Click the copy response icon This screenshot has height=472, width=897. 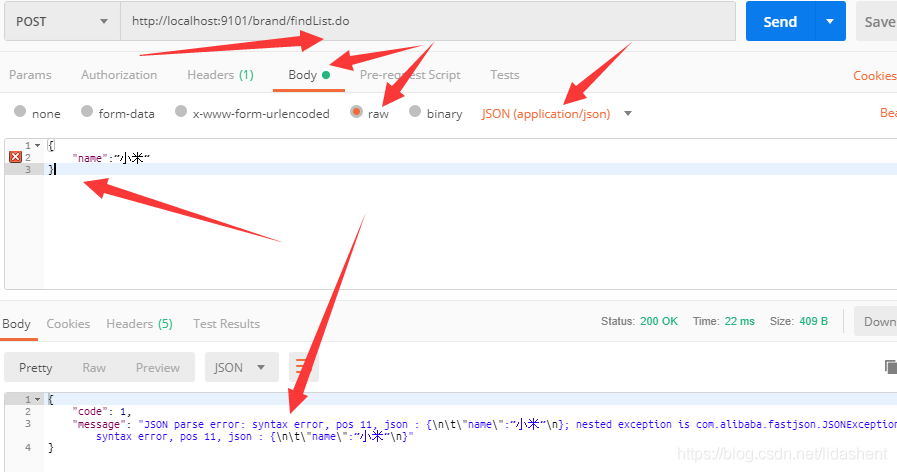890,367
